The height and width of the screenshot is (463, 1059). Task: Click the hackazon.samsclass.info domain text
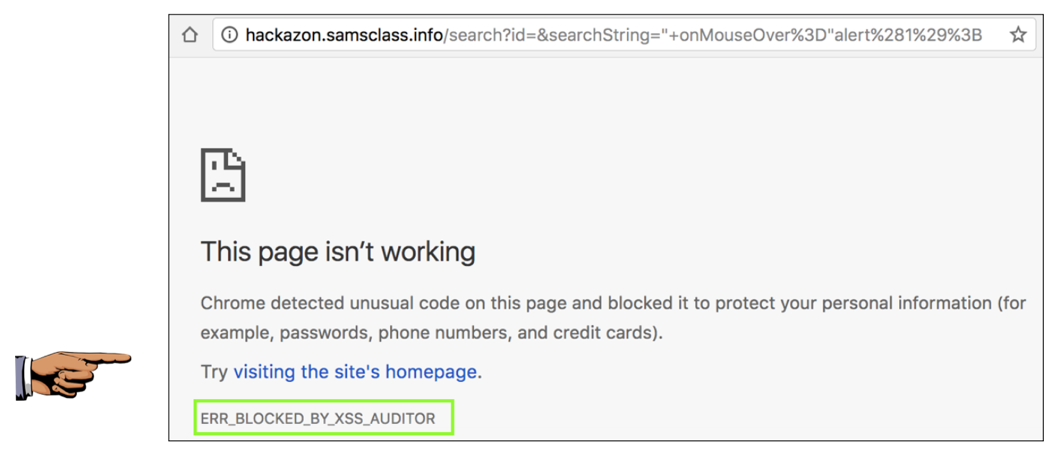343,35
